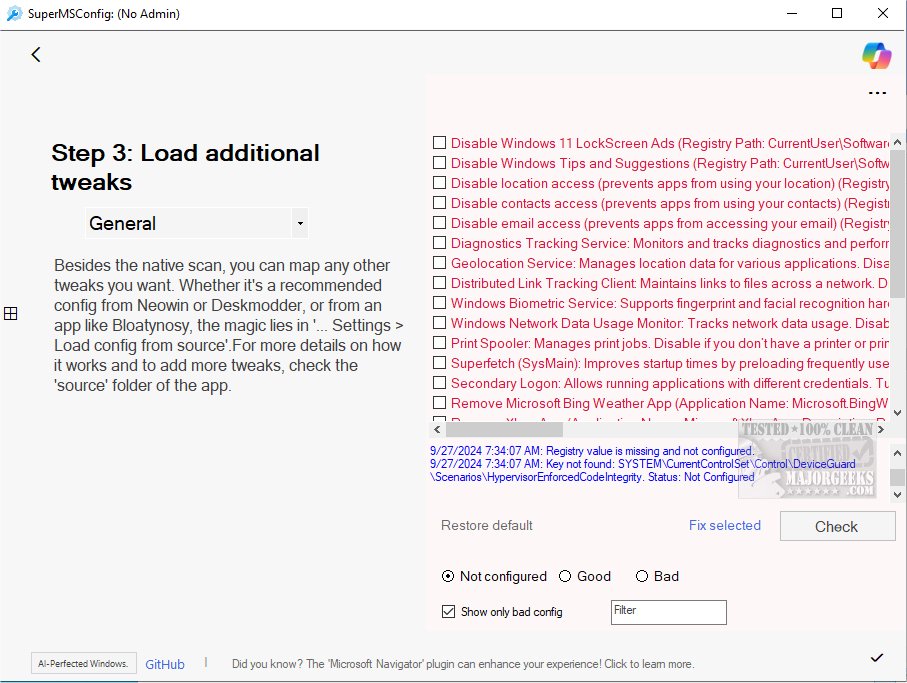Click log line 'Key not found: SYSTEM\CurrentControlSet'
The width and height of the screenshot is (907, 683).
pos(643,470)
